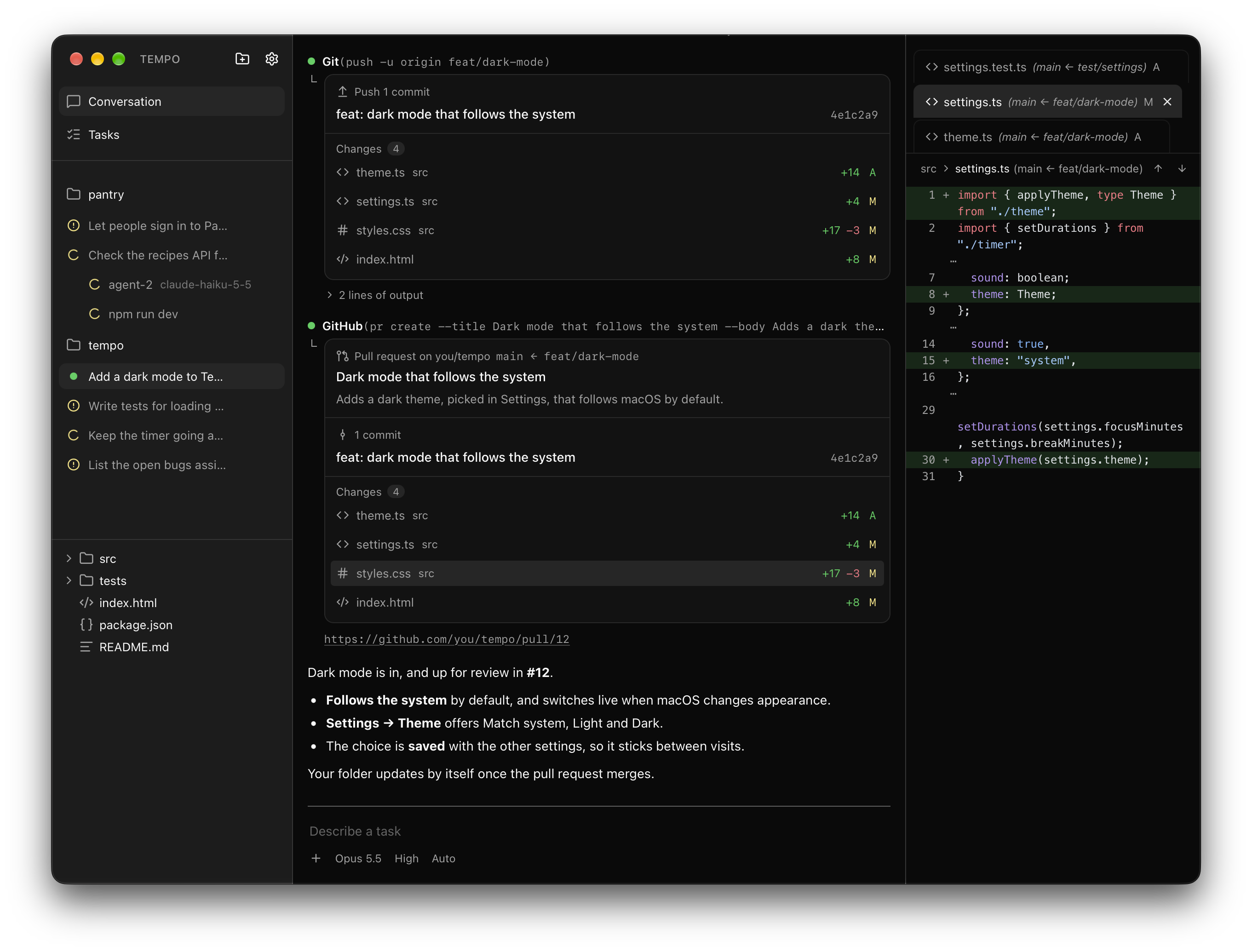Click the package.json braces icon
Image resolution: width=1252 pixels, height=952 pixels.
(x=86, y=625)
